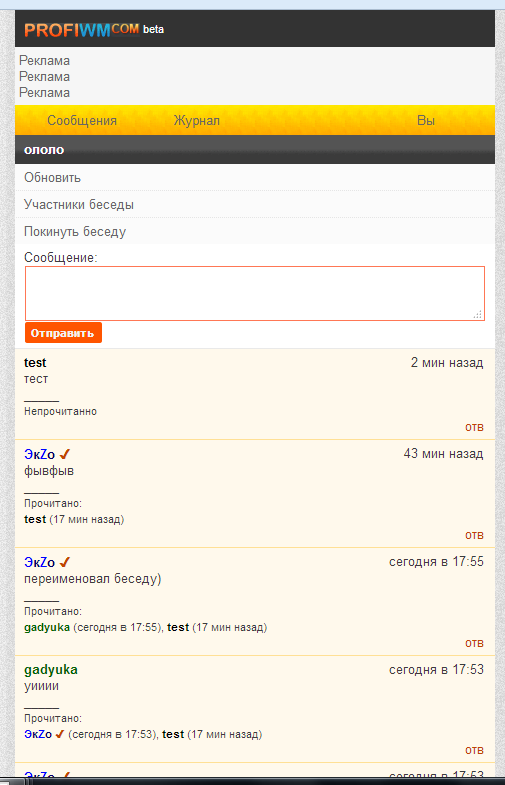This screenshot has height=785, width=505.
Task: Open the Журнал tab
Action: (197, 121)
